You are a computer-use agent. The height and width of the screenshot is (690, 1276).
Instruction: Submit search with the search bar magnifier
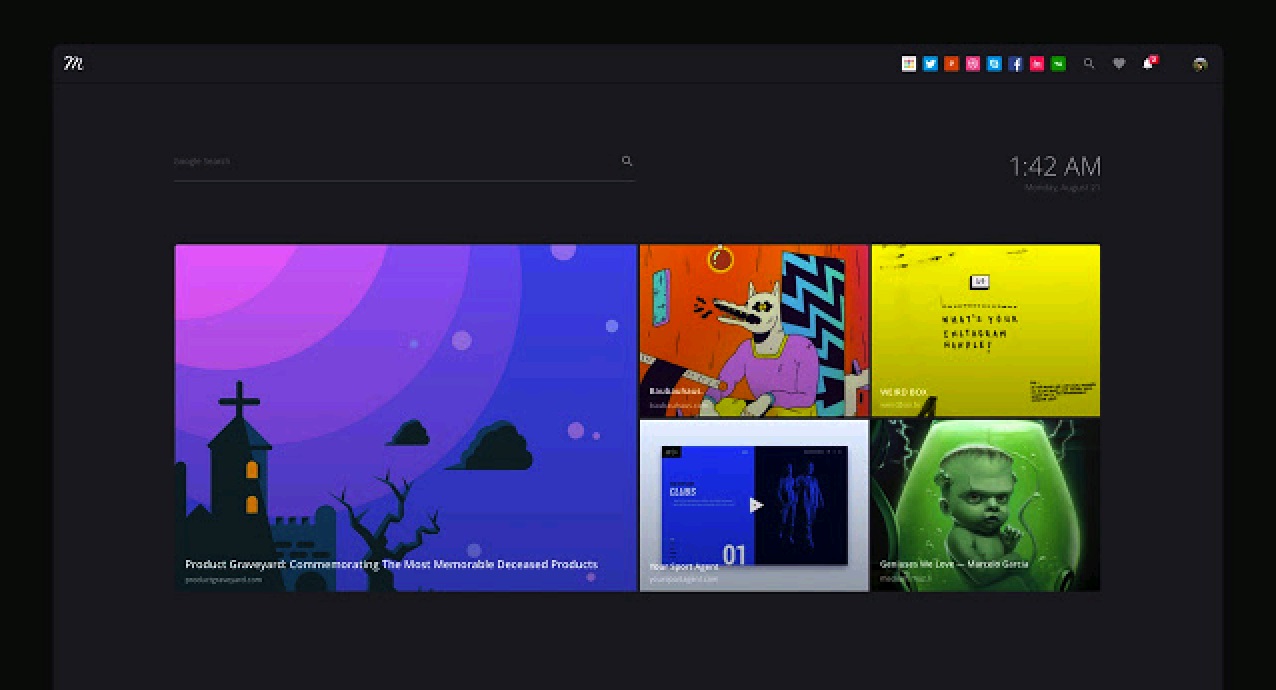(x=627, y=161)
